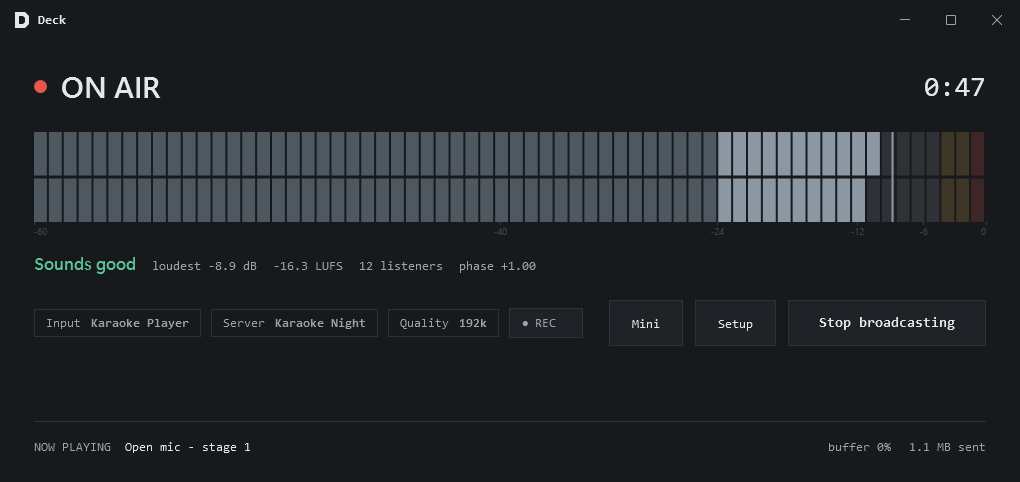The width and height of the screenshot is (1020, 482).
Task: Click the 1.1 MB sent status
Action: [x=947, y=447]
